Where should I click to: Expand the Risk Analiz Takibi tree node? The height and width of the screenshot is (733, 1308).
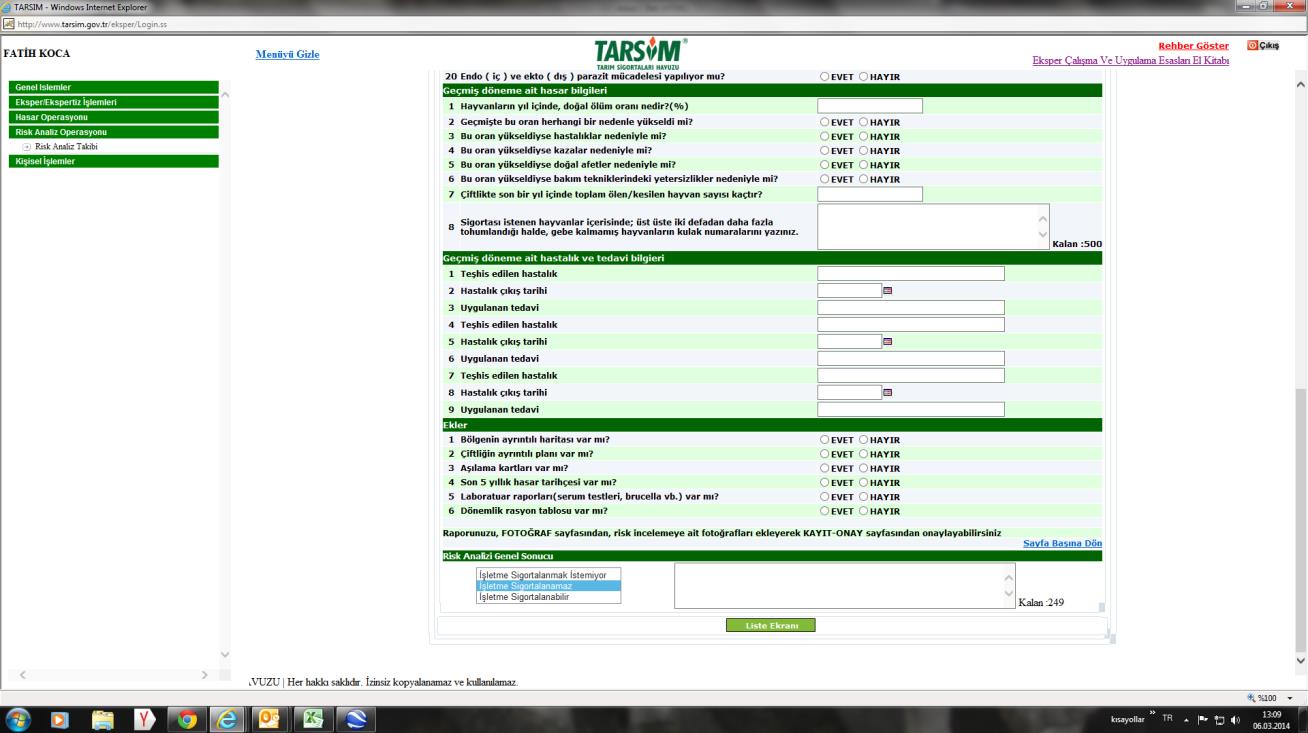pos(27,147)
